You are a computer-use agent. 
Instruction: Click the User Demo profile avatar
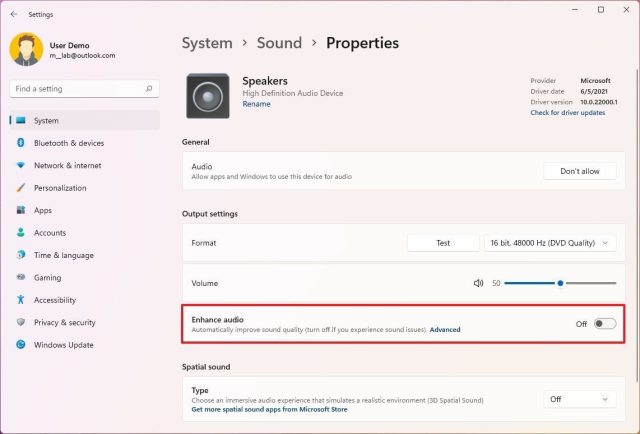tap(26, 49)
